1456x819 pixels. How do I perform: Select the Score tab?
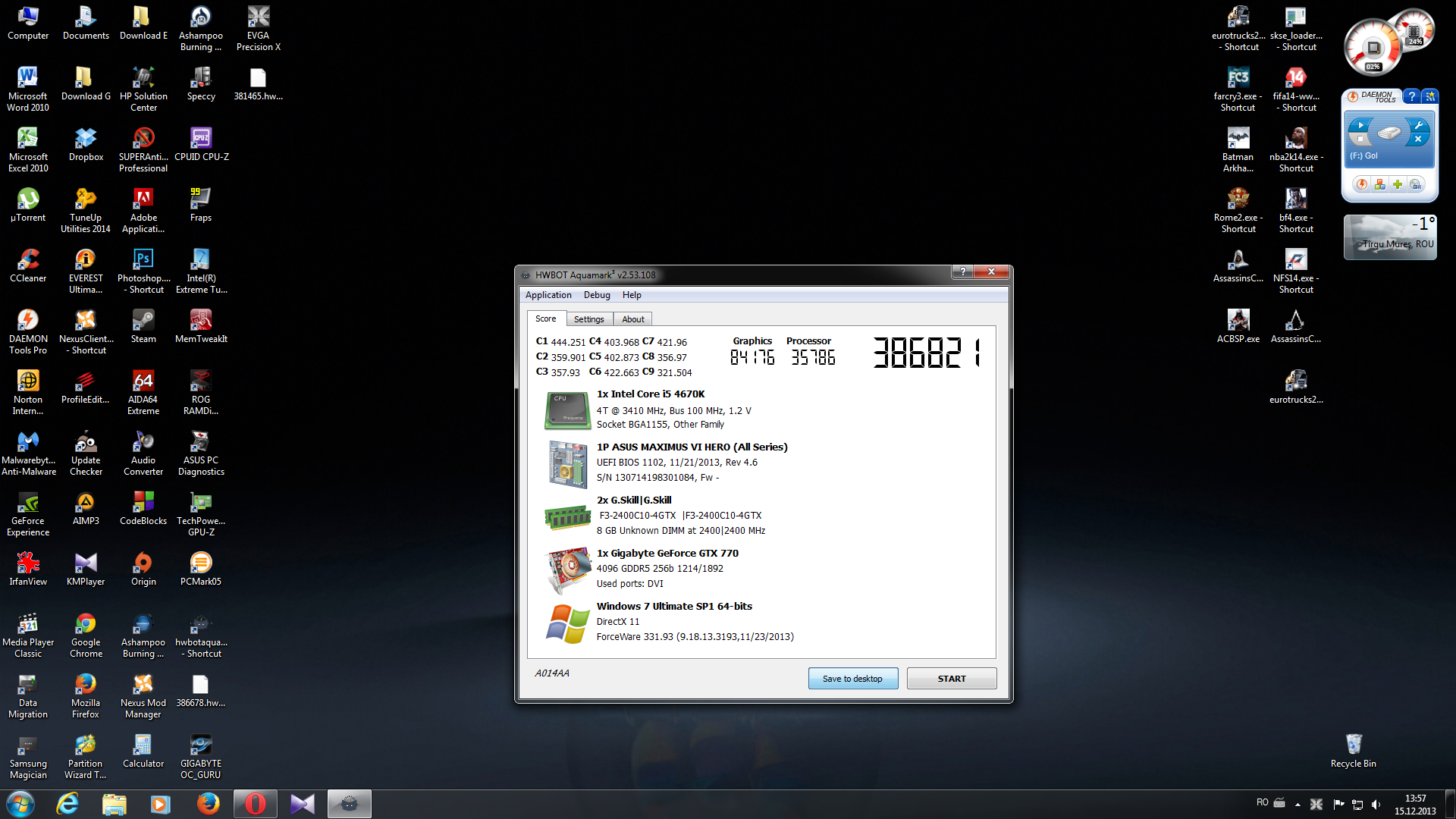click(x=546, y=318)
